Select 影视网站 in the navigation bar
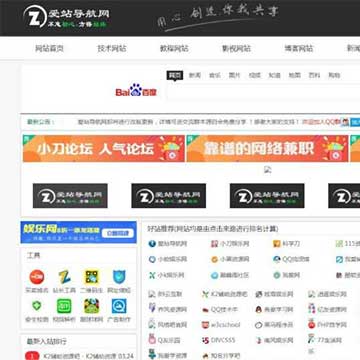360x360 pixels. point(236,48)
